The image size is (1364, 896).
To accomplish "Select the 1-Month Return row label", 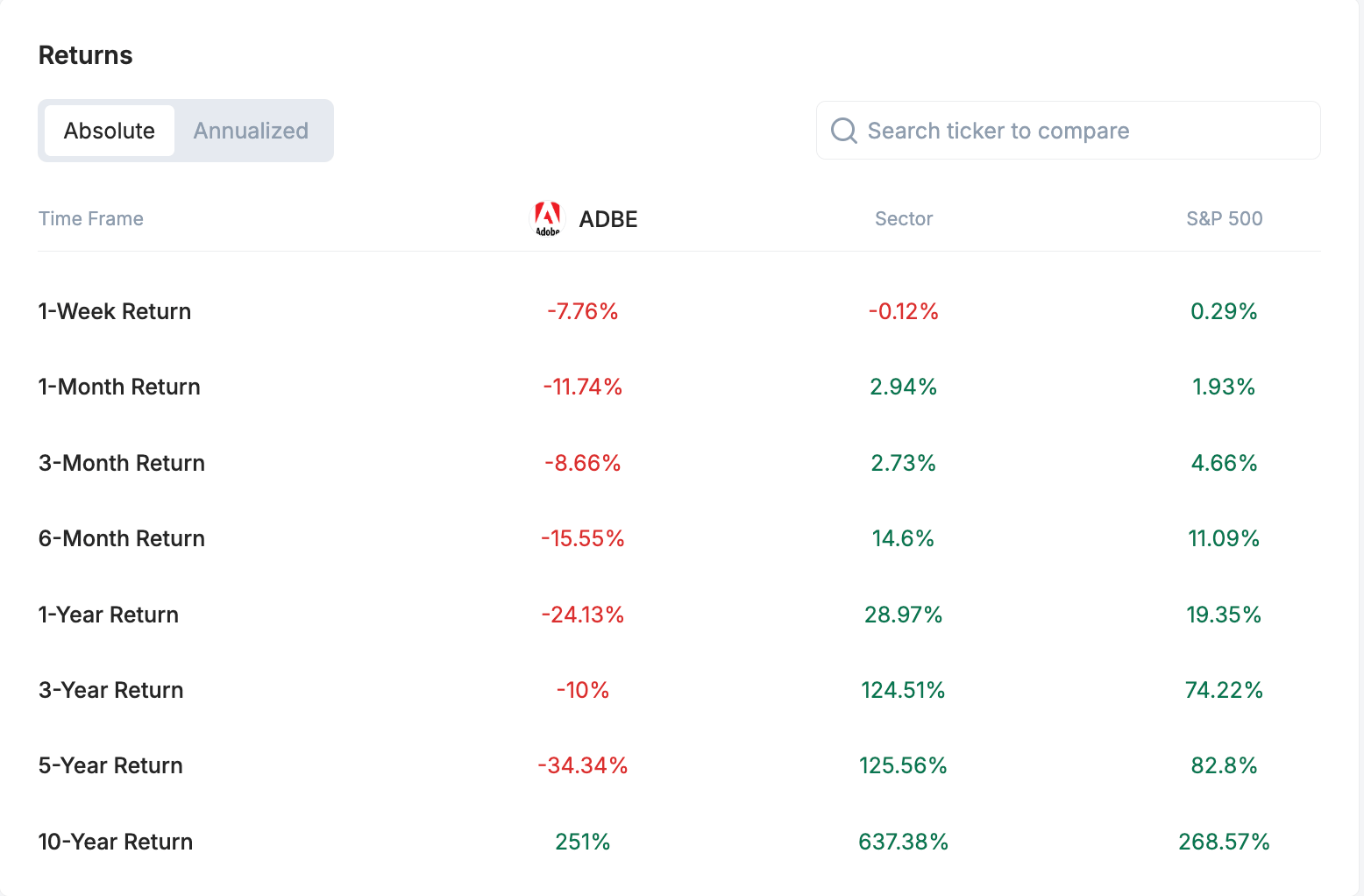I will [x=119, y=386].
